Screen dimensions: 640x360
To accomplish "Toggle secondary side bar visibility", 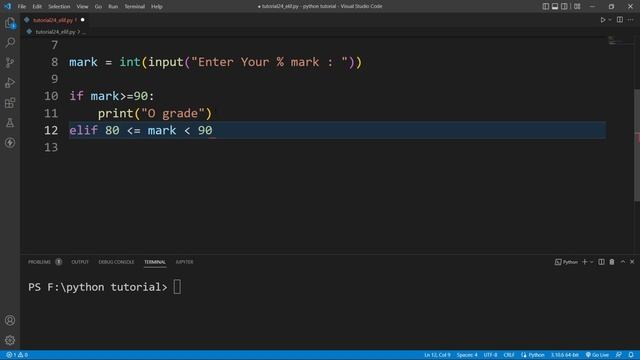I will [564, 6].
